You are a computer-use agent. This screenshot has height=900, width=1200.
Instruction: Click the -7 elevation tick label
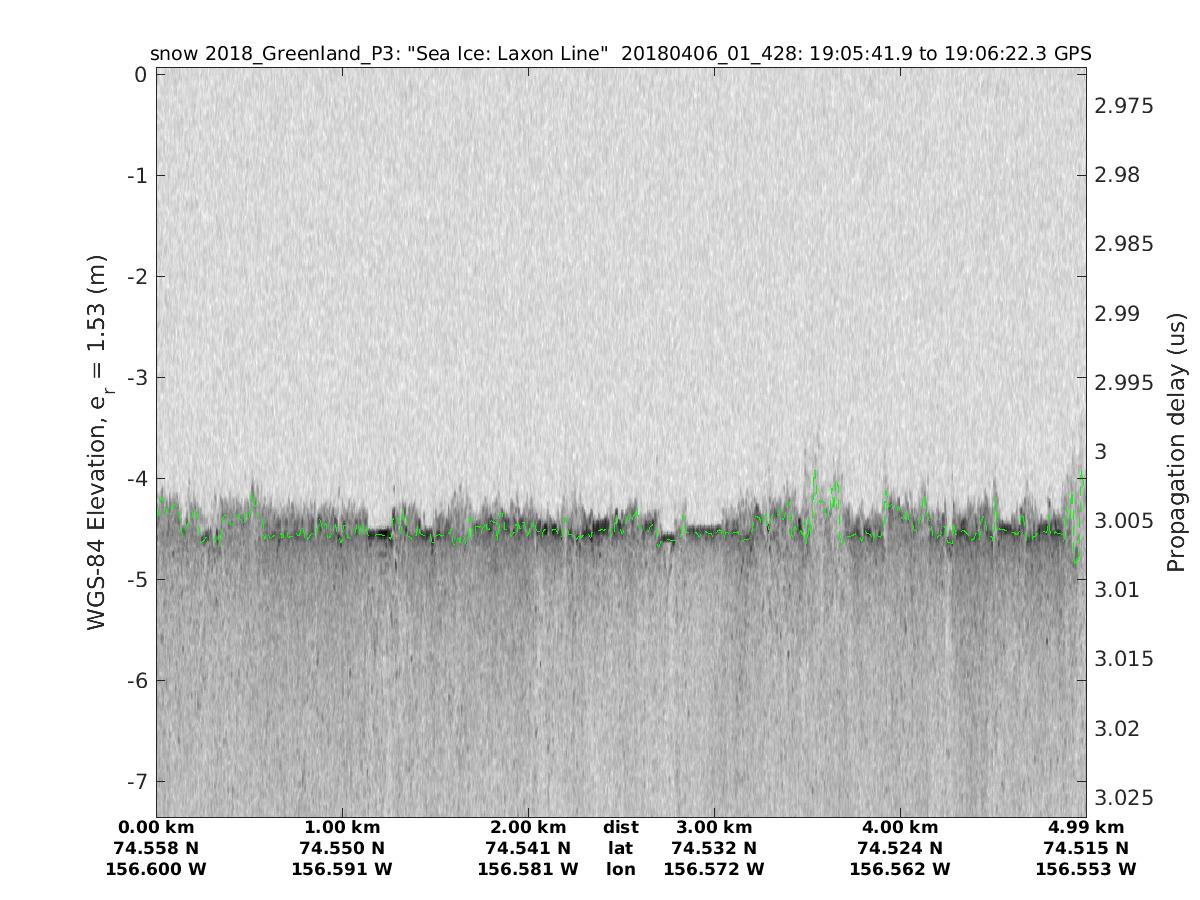[135, 781]
